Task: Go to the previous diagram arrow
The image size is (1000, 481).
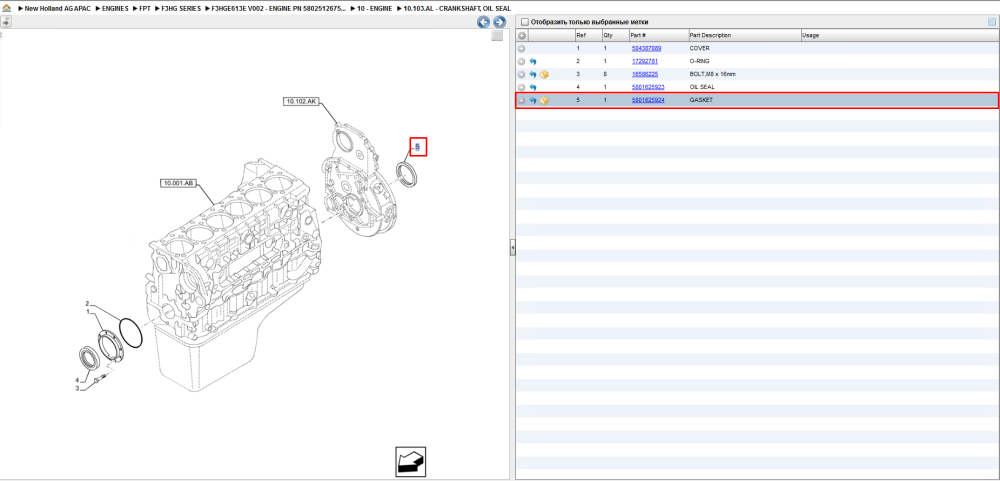Action: 483,22
